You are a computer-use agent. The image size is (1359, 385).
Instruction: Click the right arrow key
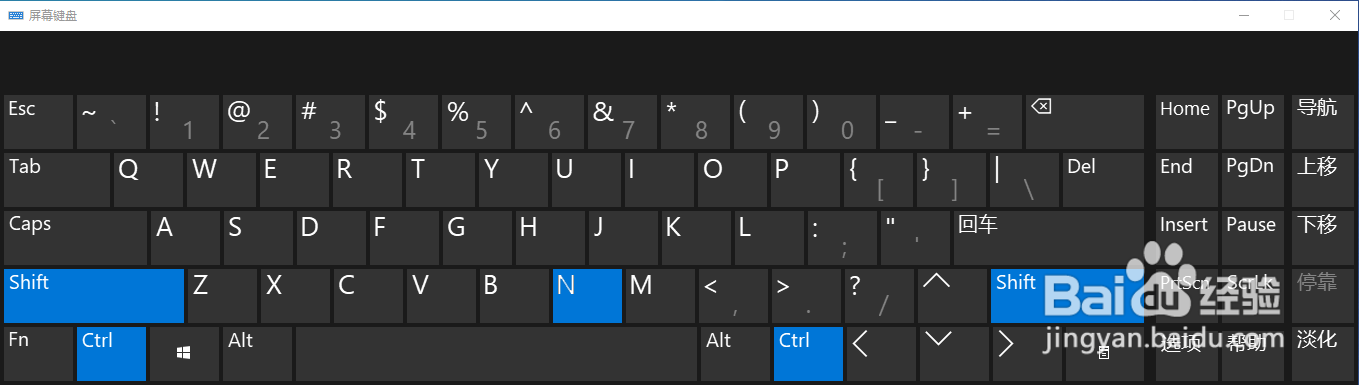pyautogui.click(x=1021, y=353)
